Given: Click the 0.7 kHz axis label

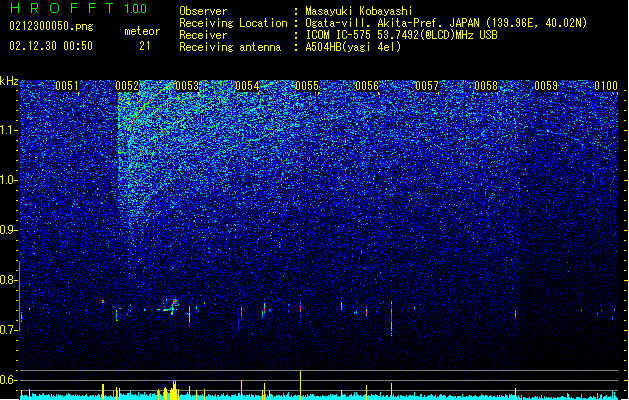Looking at the screenshot, I should pyautogui.click(x=9, y=330).
